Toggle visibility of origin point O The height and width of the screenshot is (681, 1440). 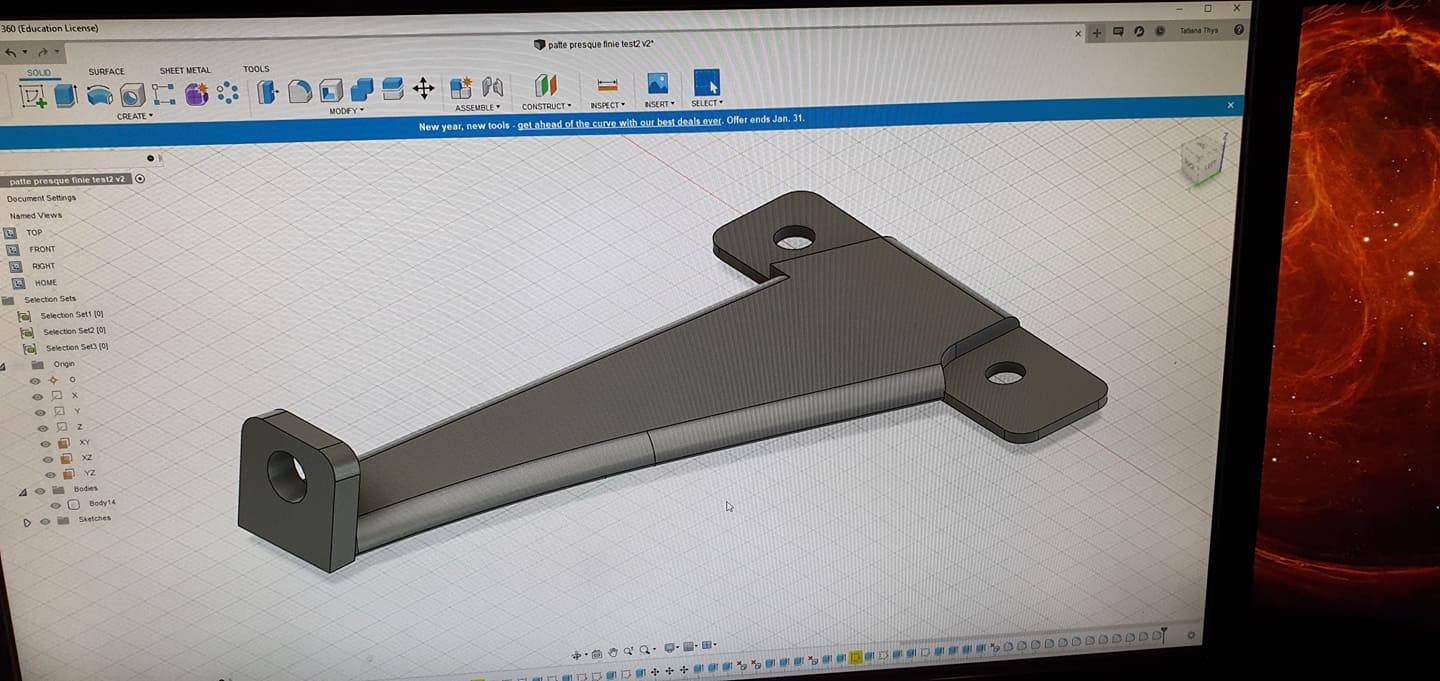pos(36,381)
